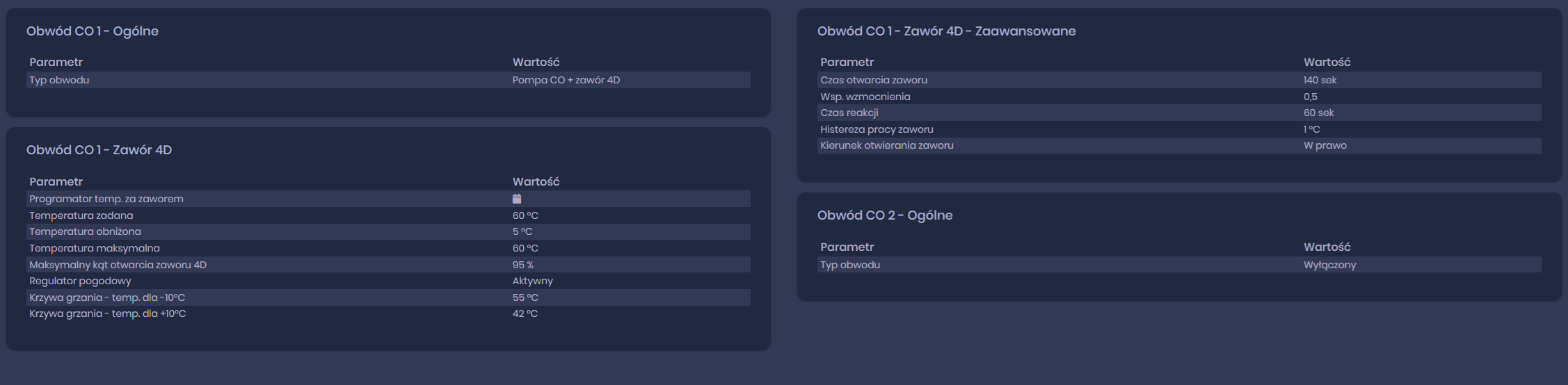Click the Wyłączony circuit type for CO 2

1329,265
